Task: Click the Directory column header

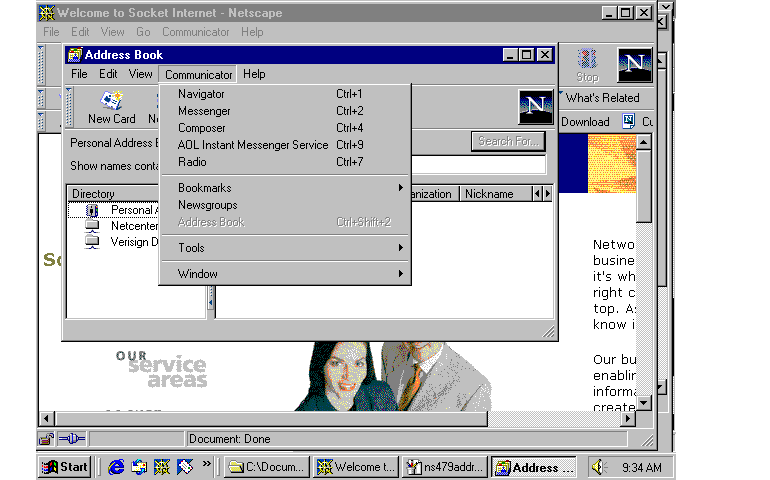Action: (x=114, y=194)
